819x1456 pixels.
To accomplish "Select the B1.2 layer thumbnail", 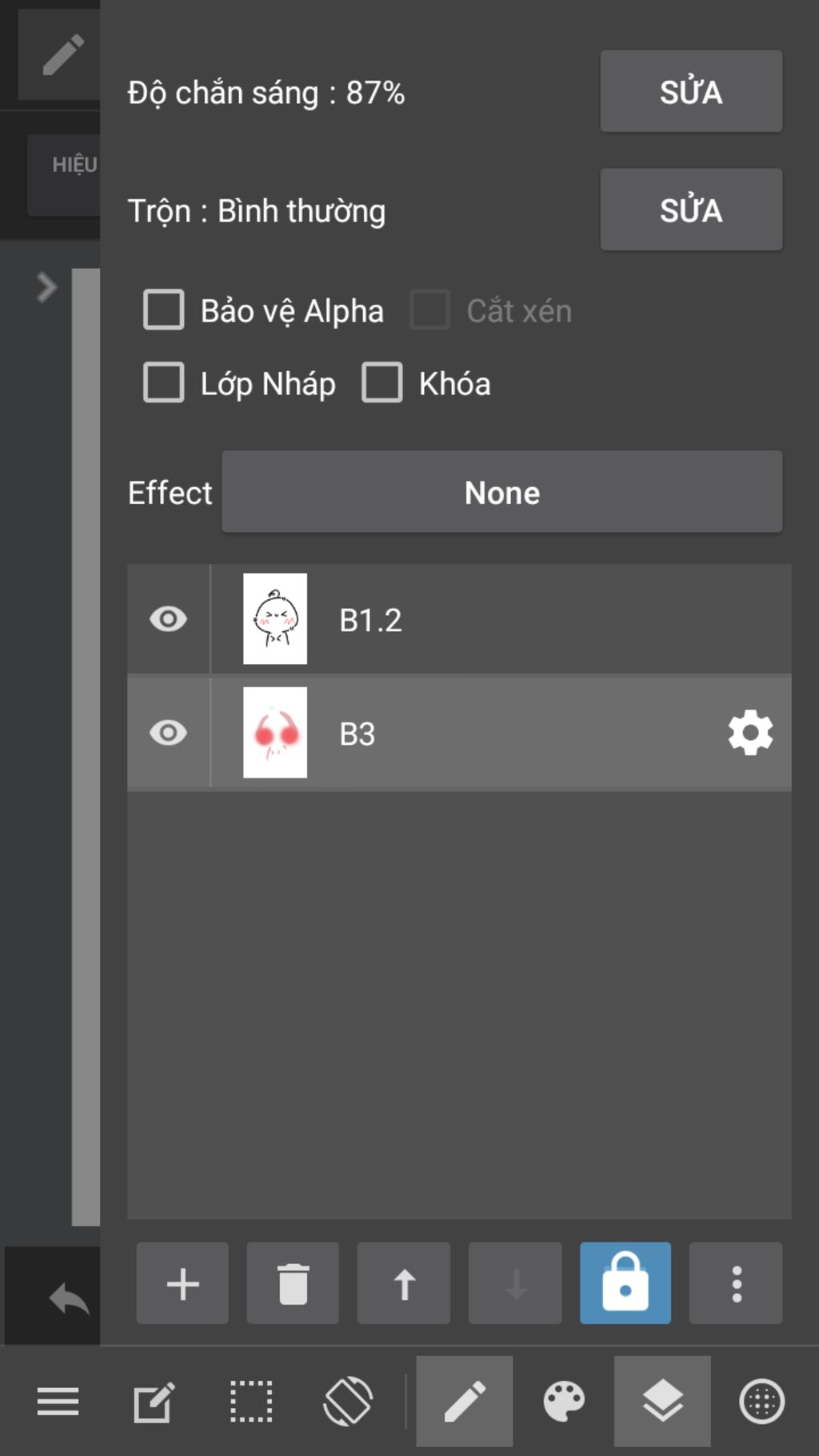I will tap(275, 618).
